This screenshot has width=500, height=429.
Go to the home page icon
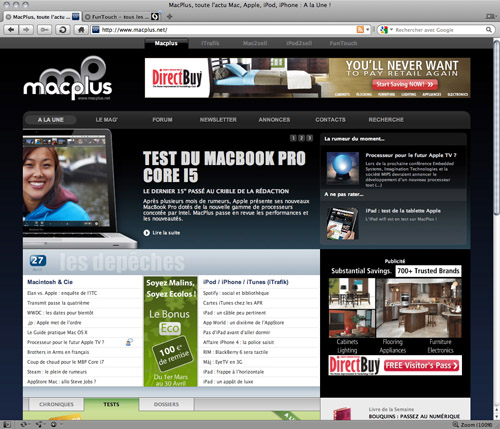(x=81, y=30)
